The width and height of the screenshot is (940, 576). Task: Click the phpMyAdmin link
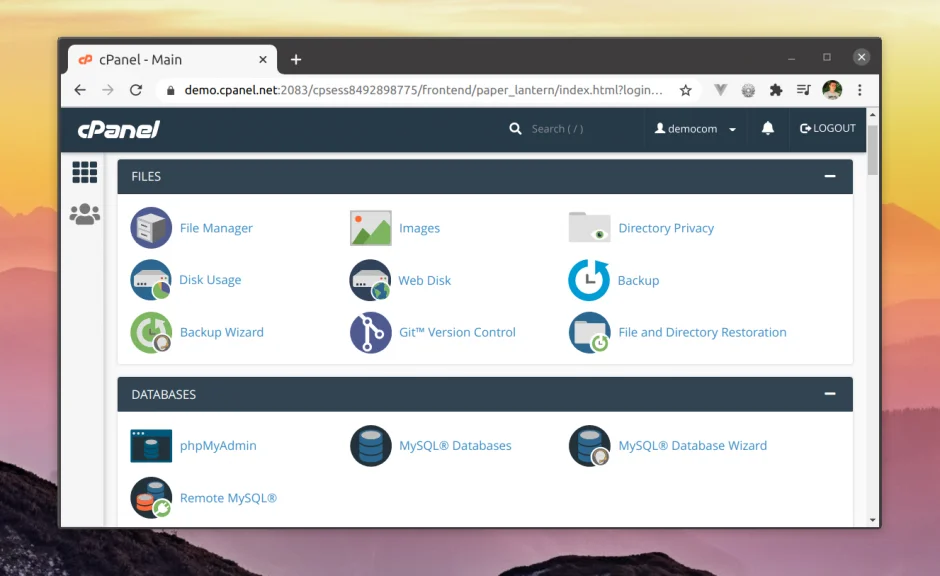(218, 445)
